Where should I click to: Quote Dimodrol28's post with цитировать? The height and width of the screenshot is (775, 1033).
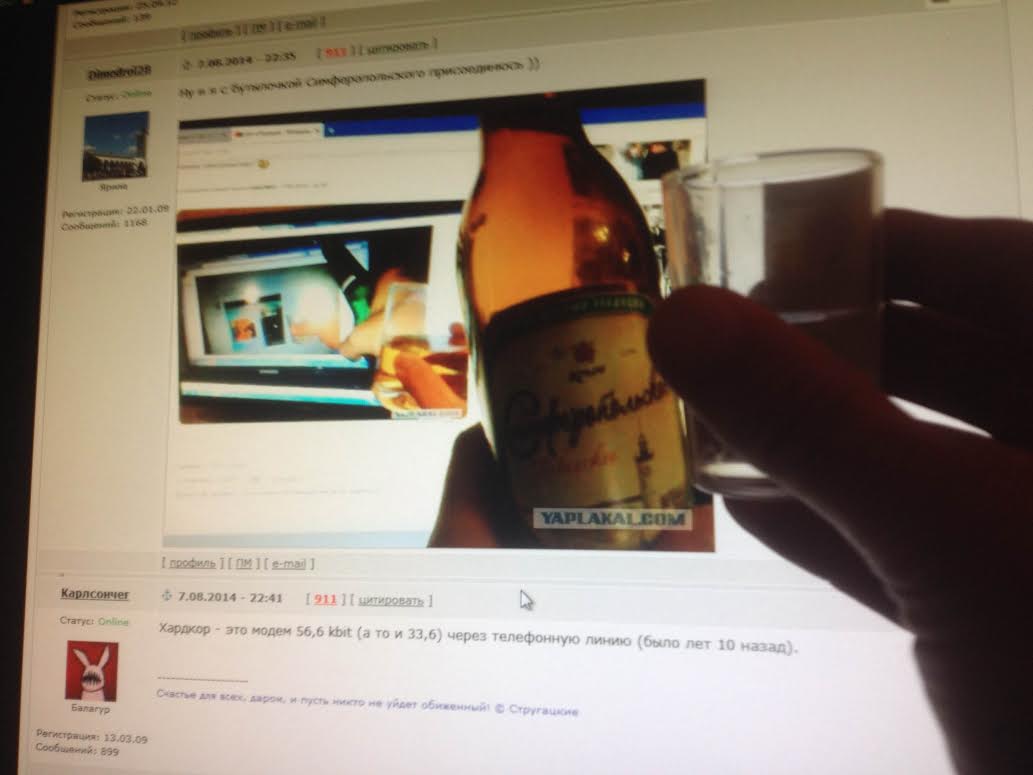[398, 47]
